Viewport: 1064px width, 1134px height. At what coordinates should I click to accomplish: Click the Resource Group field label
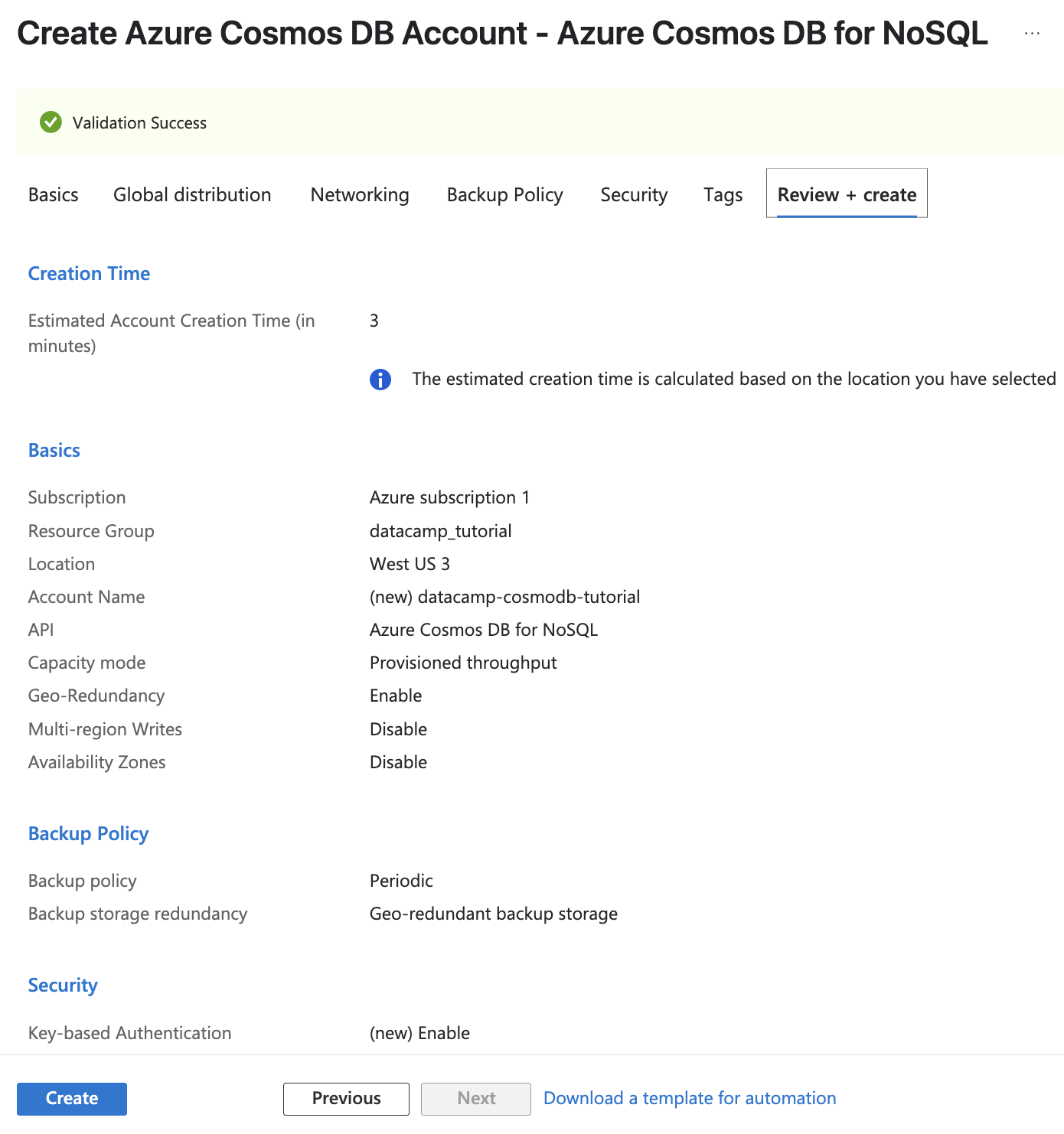91,532
